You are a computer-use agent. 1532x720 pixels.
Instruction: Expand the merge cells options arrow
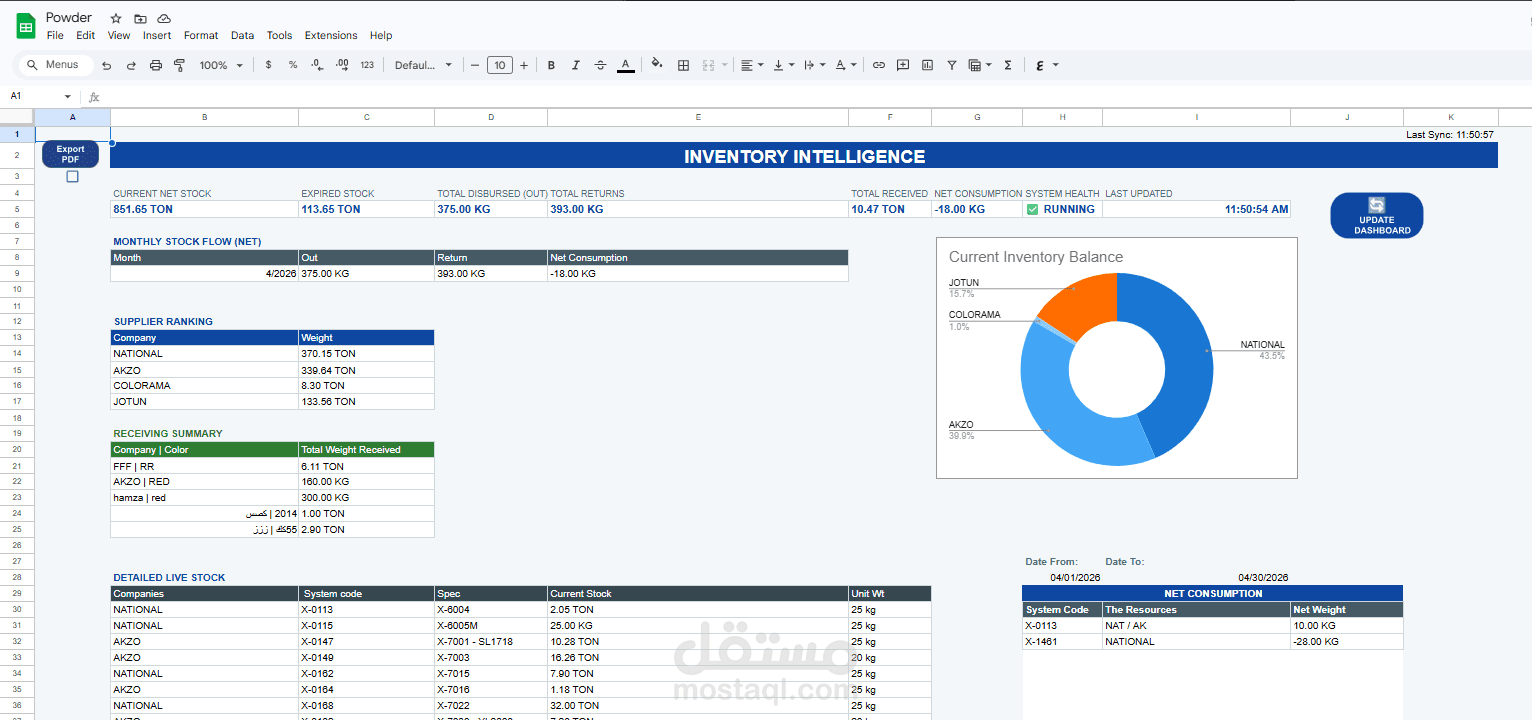click(x=725, y=65)
